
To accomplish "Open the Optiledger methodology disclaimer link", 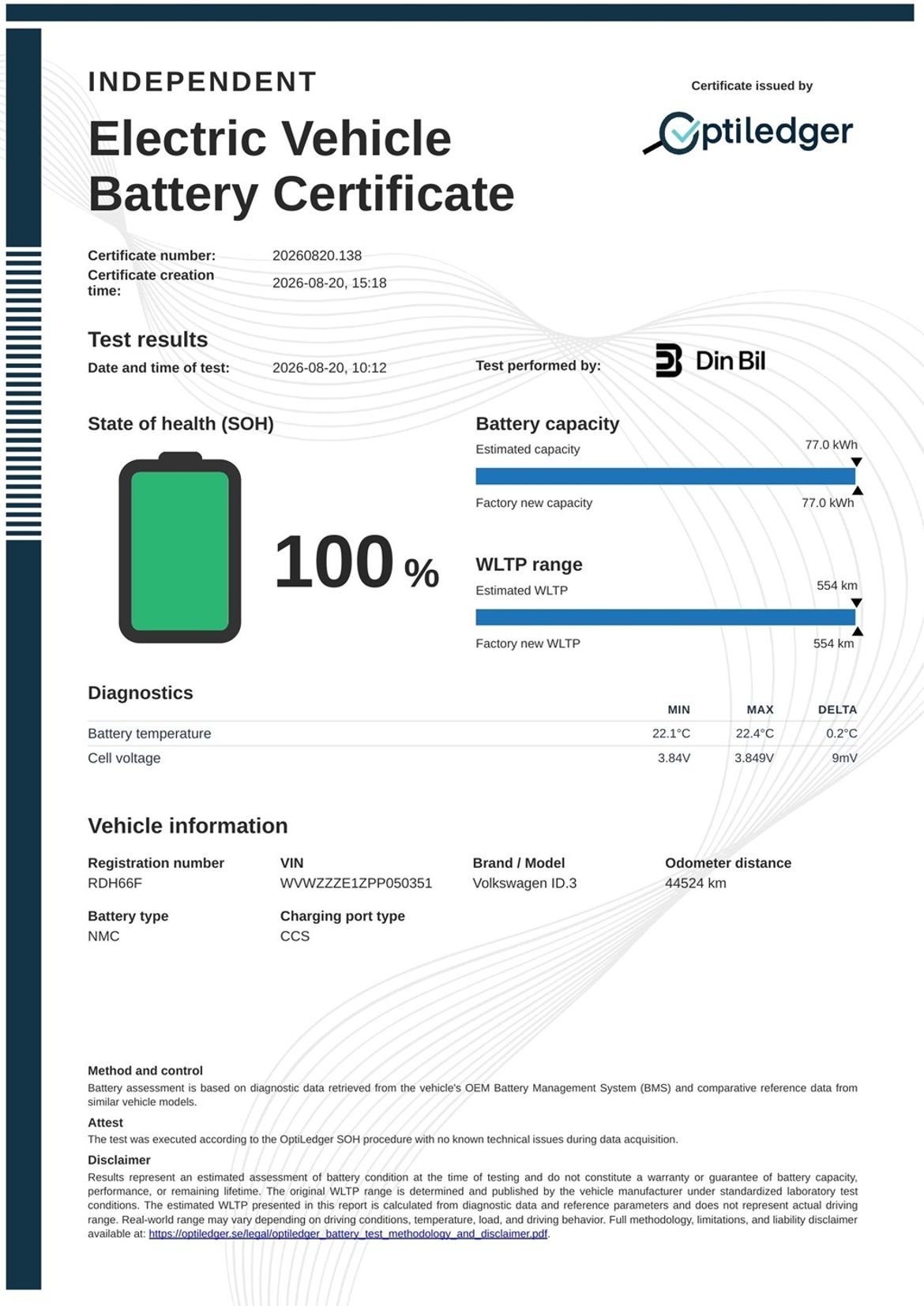I will (x=347, y=1233).
